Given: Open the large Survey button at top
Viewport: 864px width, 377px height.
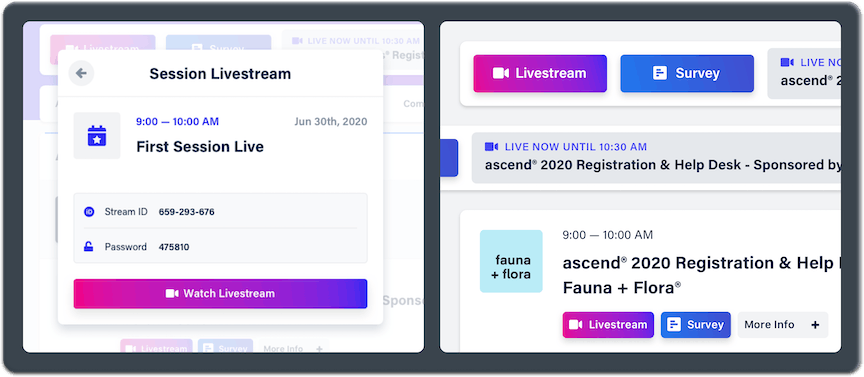Looking at the screenshot, I should coord(687,73).
